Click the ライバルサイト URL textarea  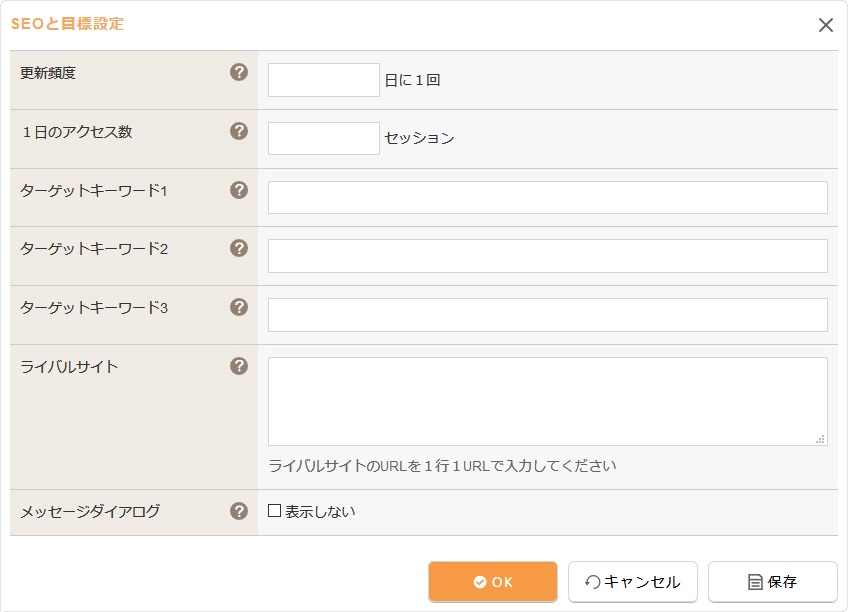click(x=547, y=400)
